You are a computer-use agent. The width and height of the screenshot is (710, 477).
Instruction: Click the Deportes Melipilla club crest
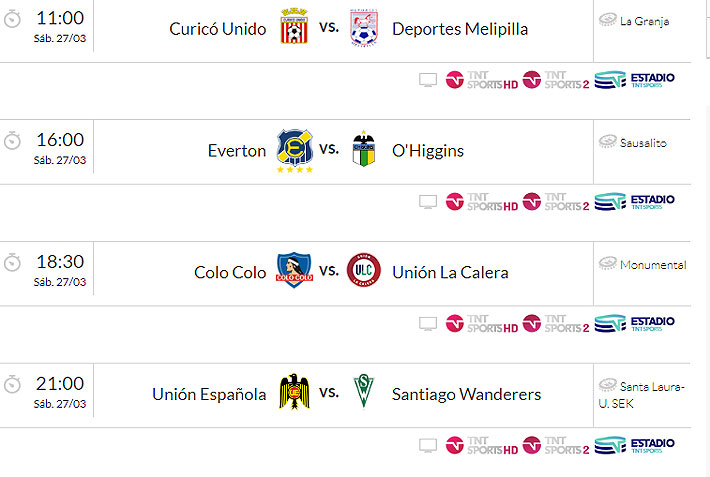pos(364,29)
